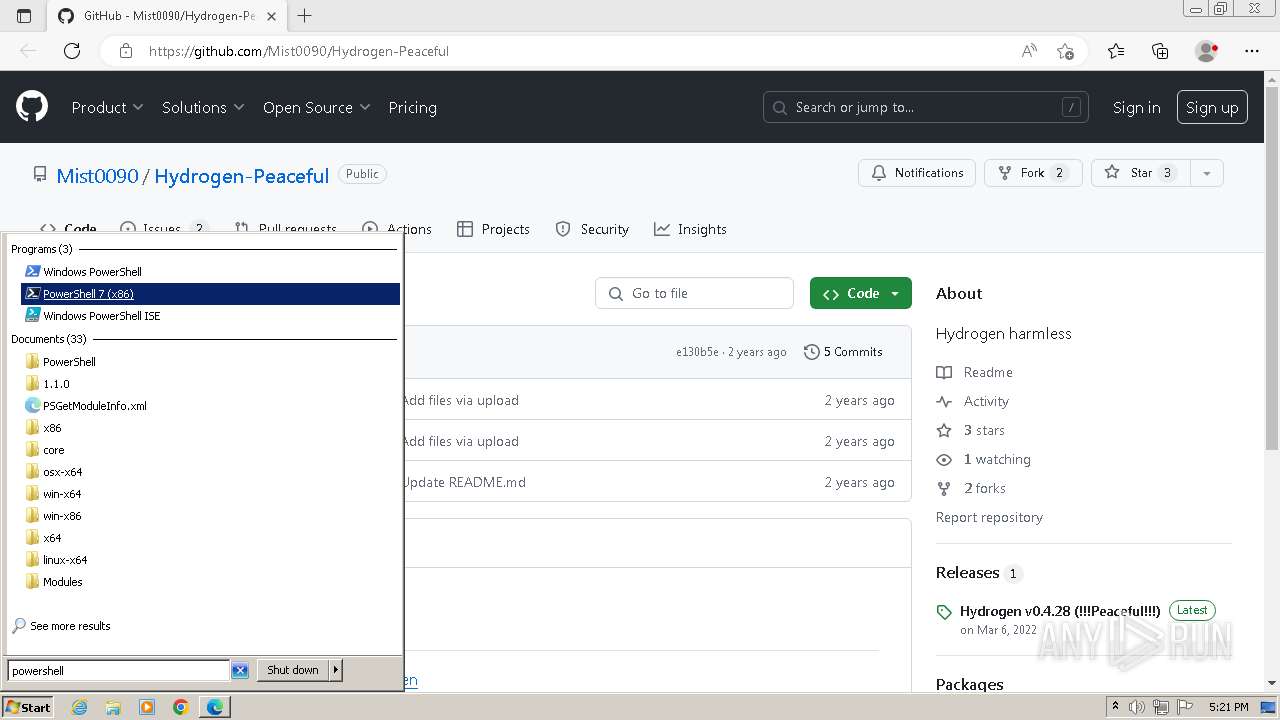The height and width of the screenshot is (720, 1280).
Task: Open the browser Collections icon
Action: point(1160,51)
